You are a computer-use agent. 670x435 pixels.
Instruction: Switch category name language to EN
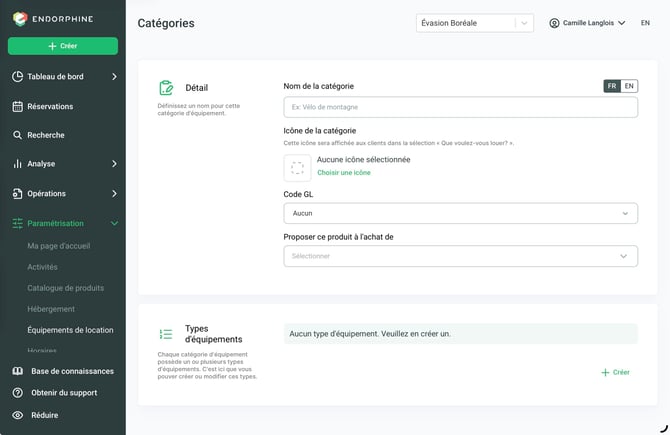(x=629, y=86)
